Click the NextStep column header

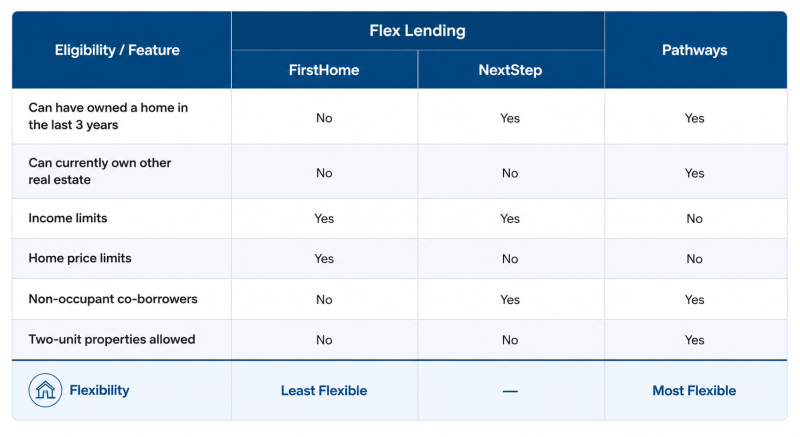[x=510, y=70]
